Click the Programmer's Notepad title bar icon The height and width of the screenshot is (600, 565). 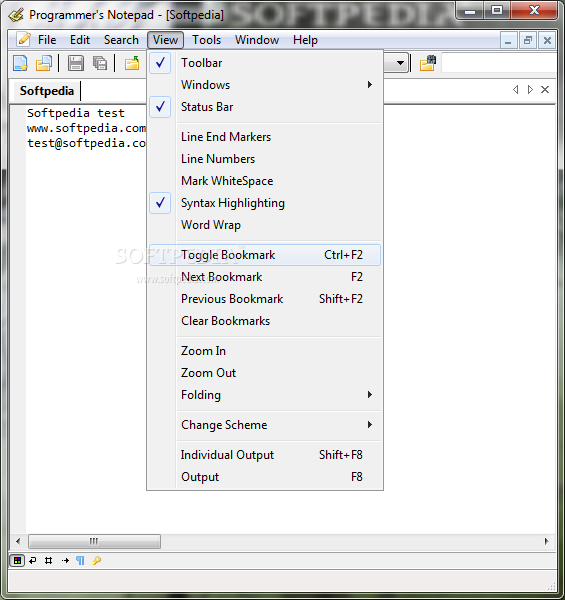pos(16,15)
